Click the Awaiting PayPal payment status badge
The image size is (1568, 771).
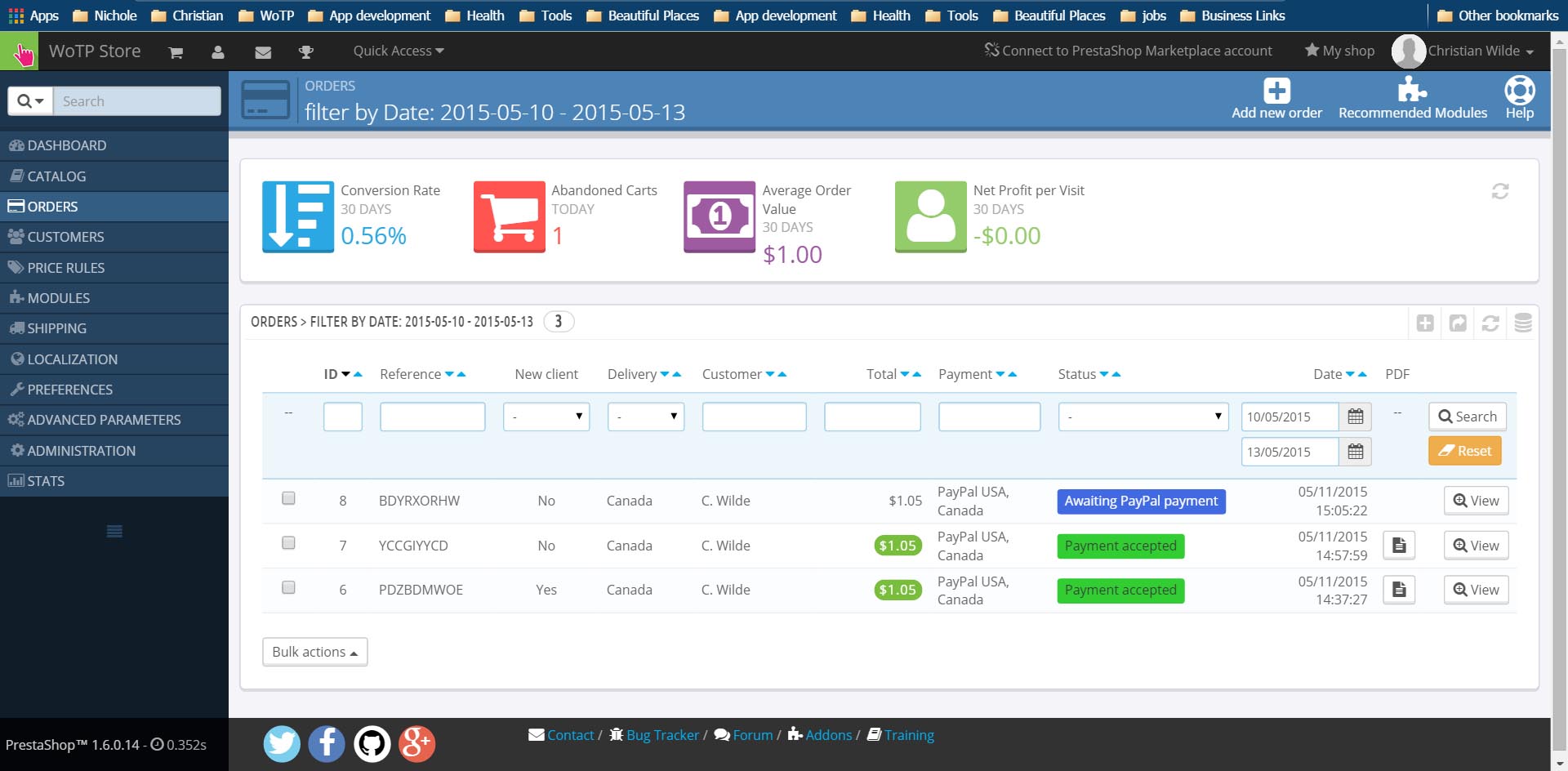(1141, 501)
